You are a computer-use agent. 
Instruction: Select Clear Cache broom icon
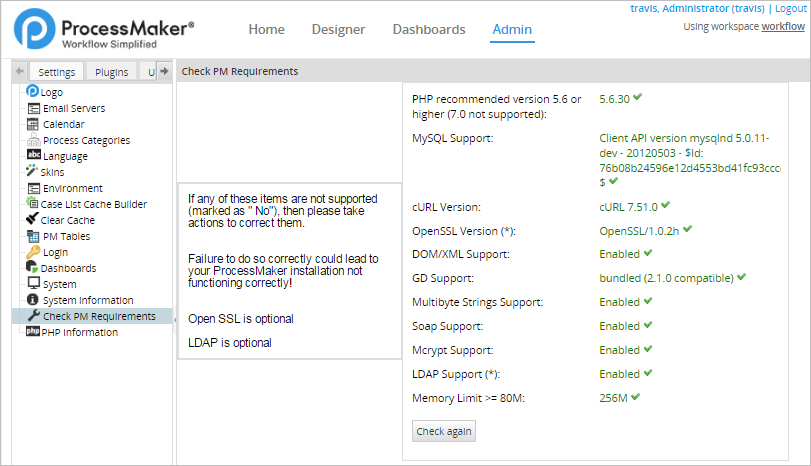point(33,220)
